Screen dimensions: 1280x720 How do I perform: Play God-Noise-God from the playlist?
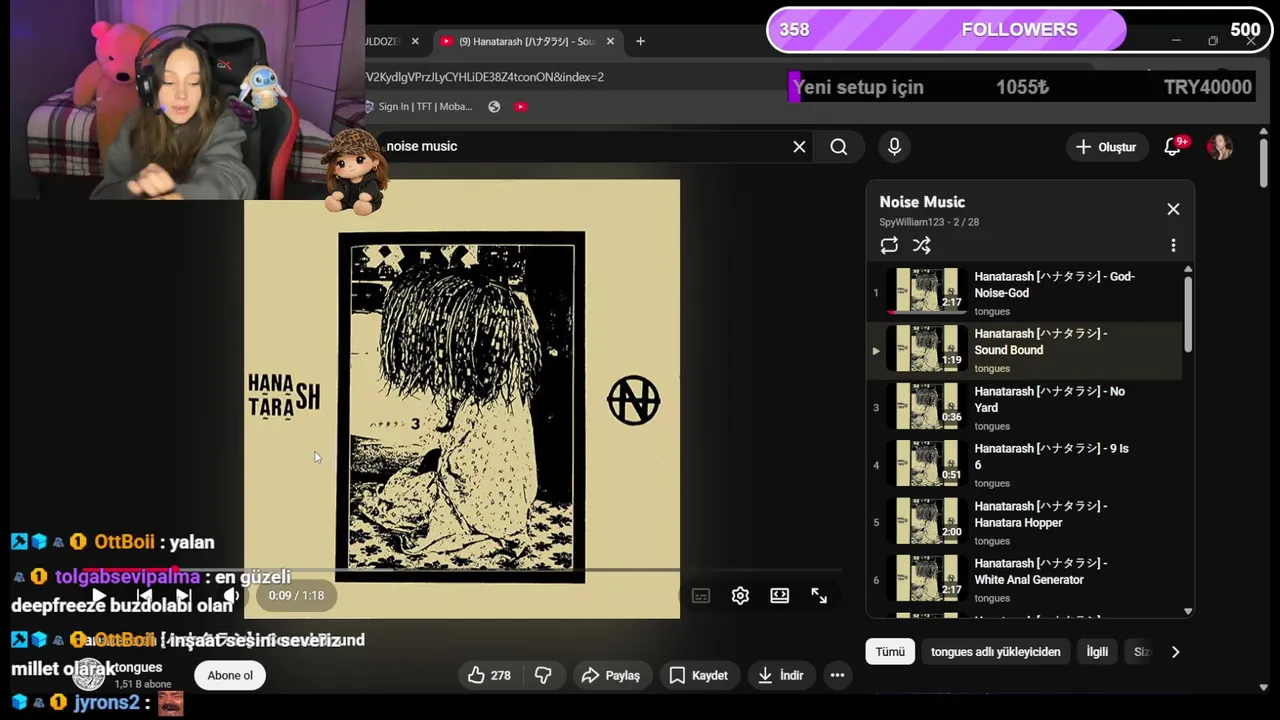1025,293
